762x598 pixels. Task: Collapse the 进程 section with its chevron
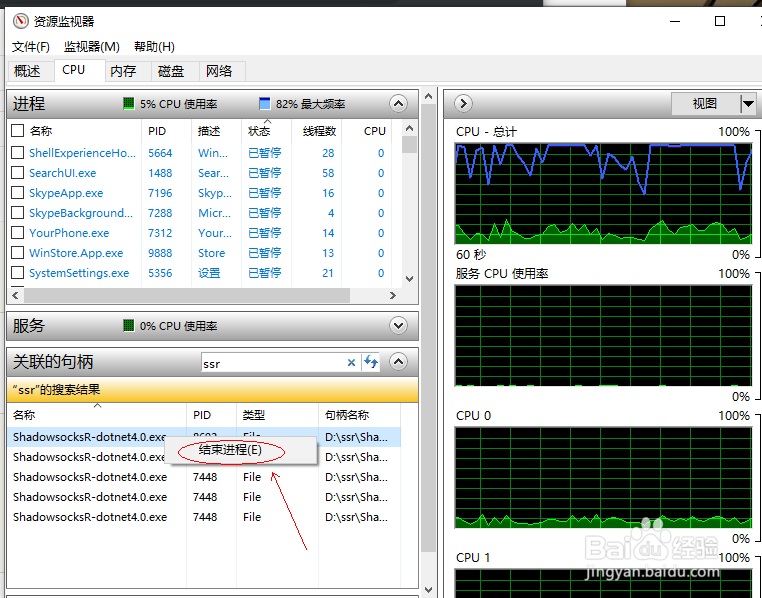pos(398,103)
